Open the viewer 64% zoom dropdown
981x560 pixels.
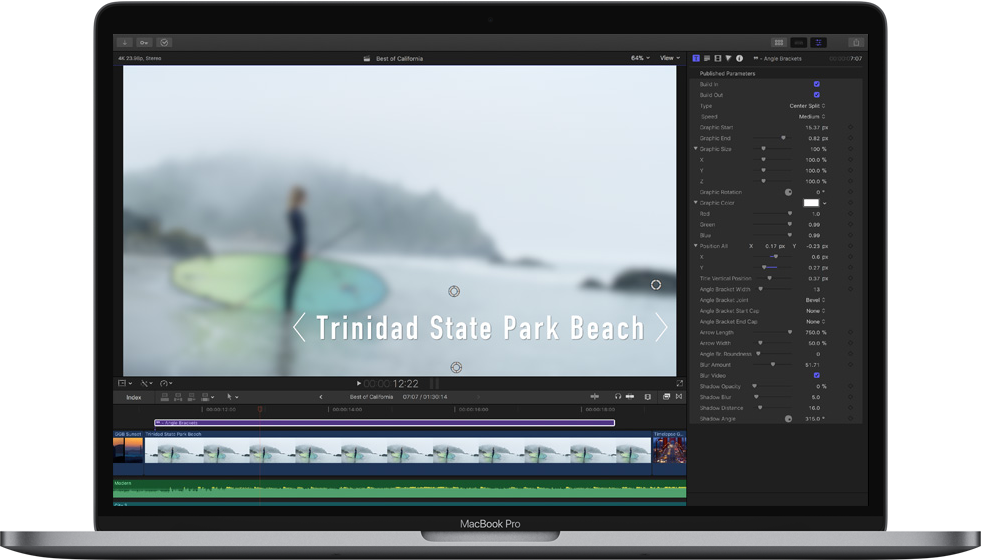point(640,58)
